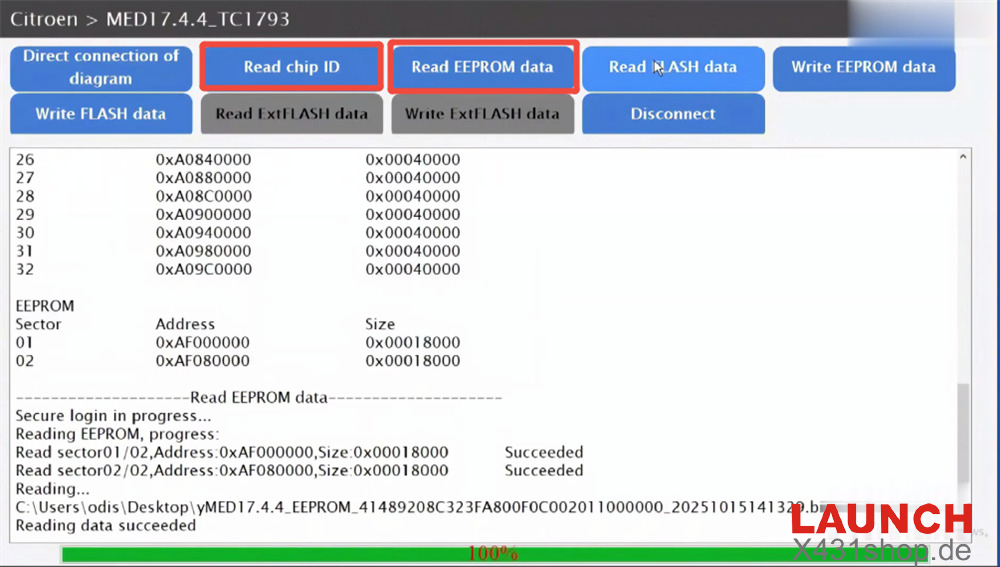Select sector 29 address 0xA0900000
The width and height of the screenshot is (1000, 567).
point(203,215)
